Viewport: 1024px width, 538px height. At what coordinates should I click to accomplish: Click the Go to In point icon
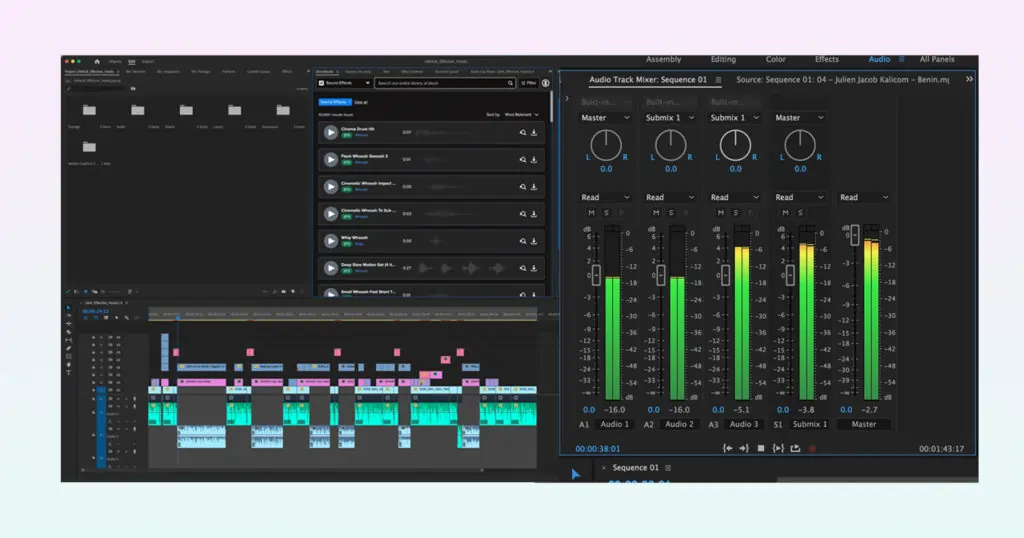click(727, 449)
